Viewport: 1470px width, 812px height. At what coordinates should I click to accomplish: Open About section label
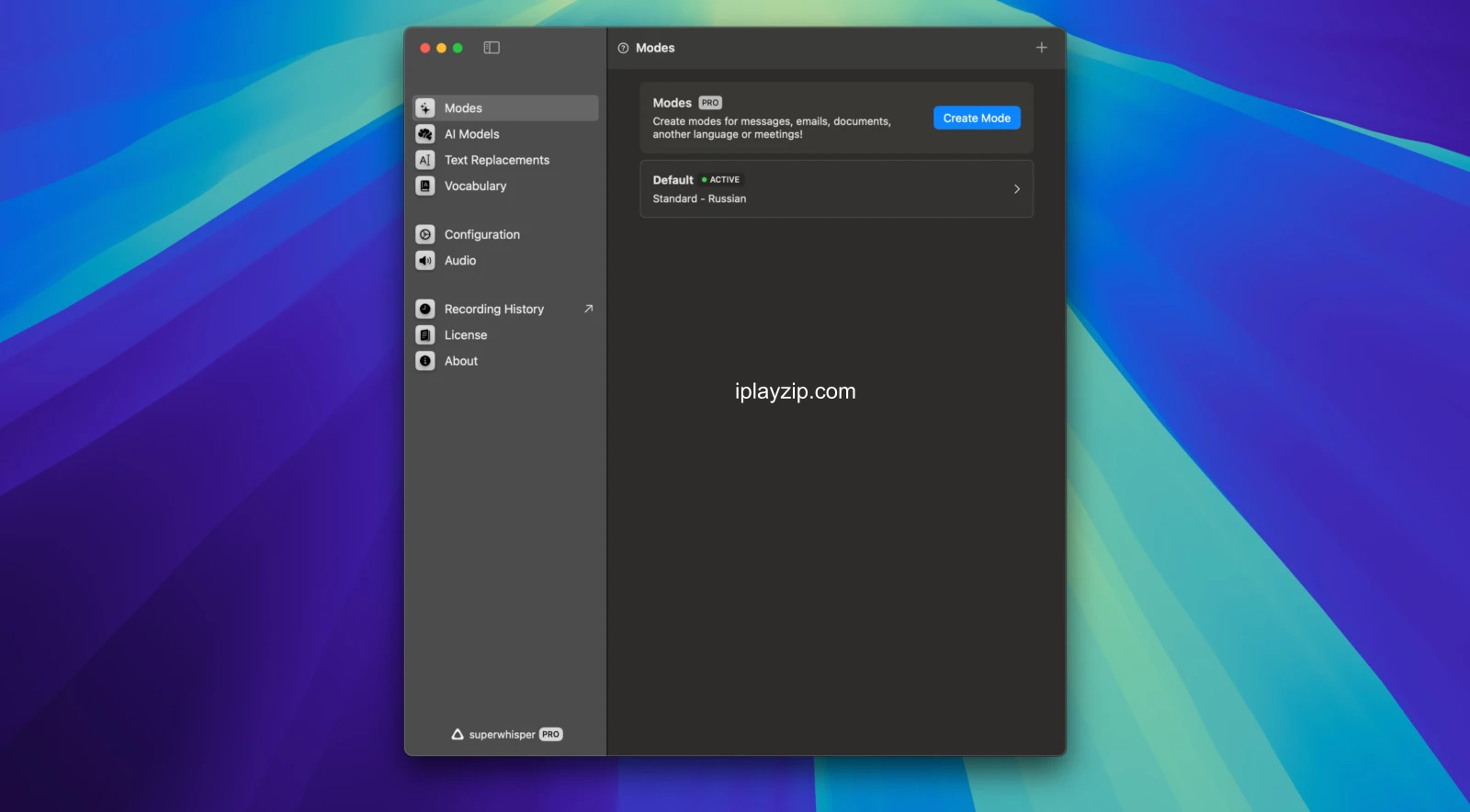461,361
